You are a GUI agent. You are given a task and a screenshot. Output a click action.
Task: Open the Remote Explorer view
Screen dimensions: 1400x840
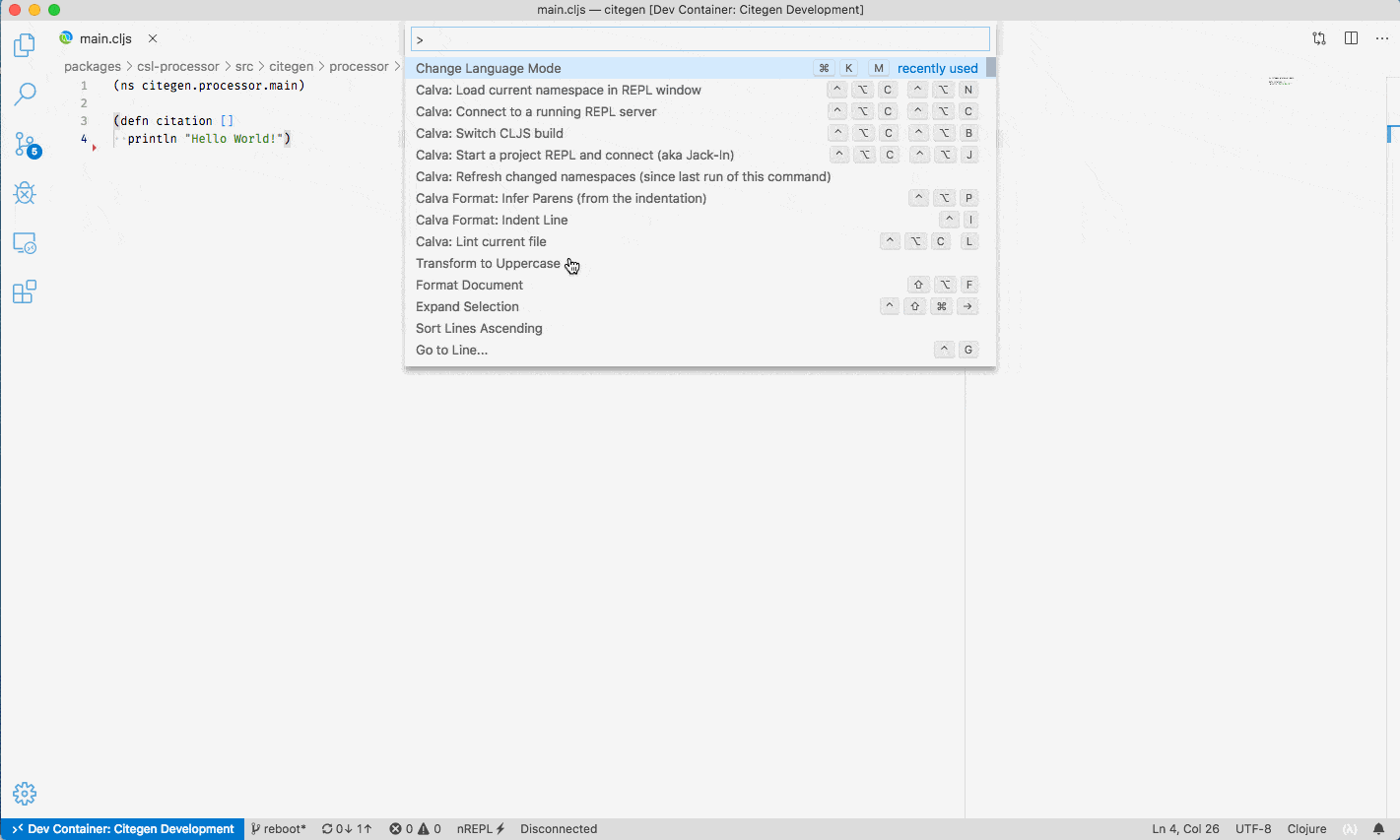pyautogui.click(x=25, y=243)
